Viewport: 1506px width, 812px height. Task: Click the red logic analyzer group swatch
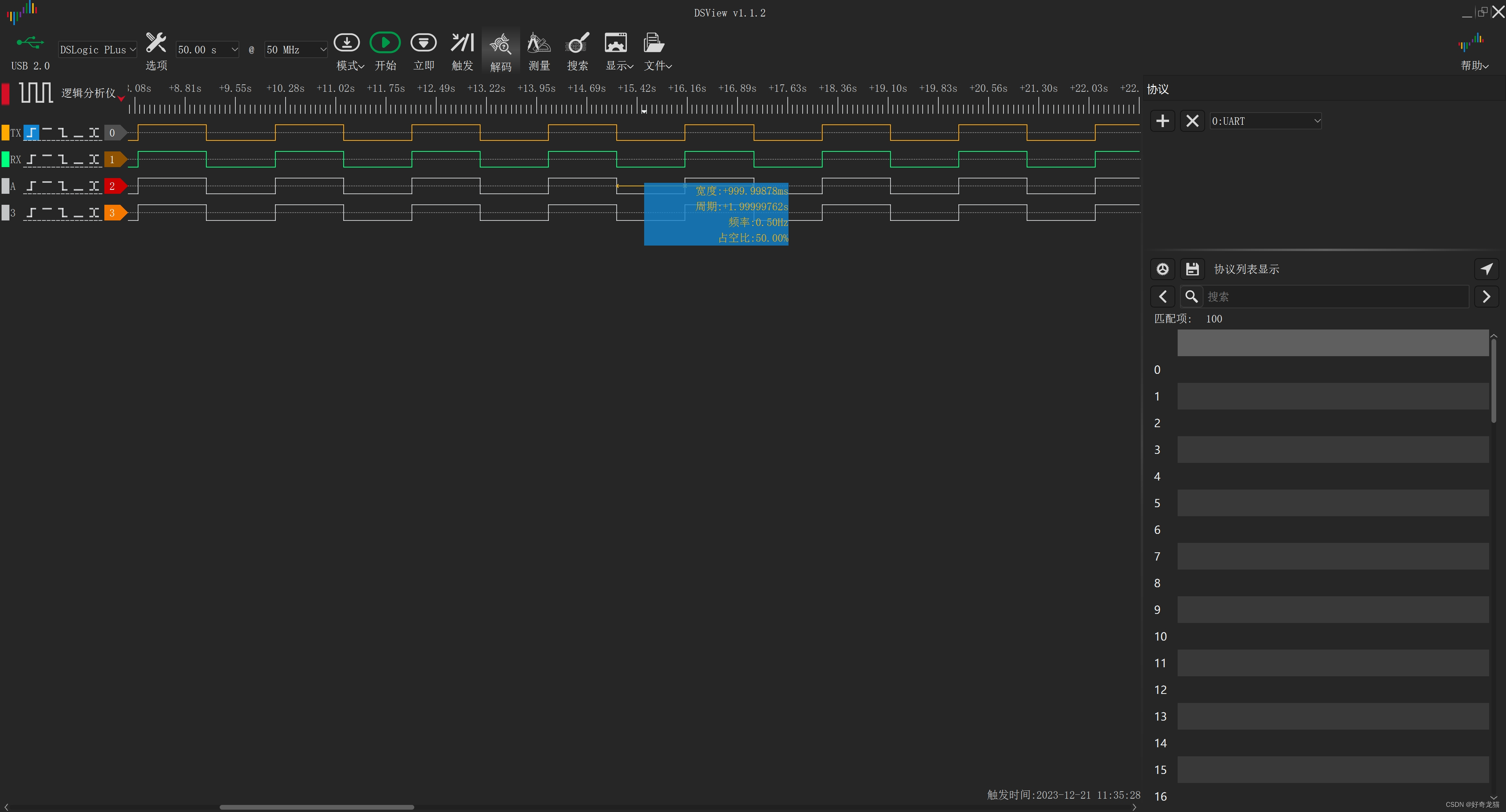[x=5, y=93]
